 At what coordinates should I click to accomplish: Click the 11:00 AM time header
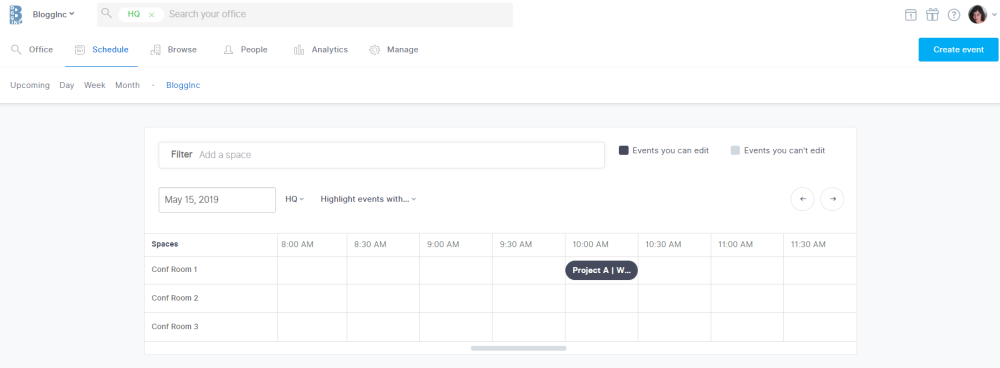[736, 244]
